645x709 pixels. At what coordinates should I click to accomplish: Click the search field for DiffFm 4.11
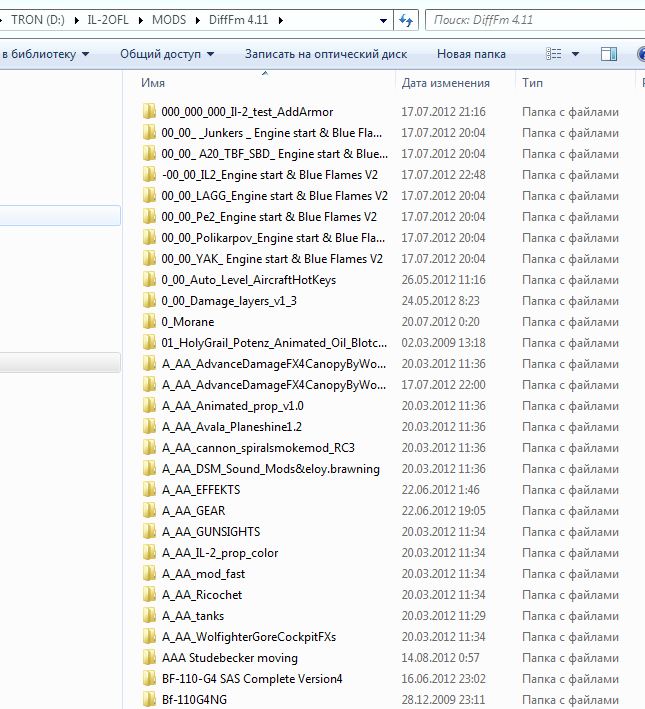[536, 20]
